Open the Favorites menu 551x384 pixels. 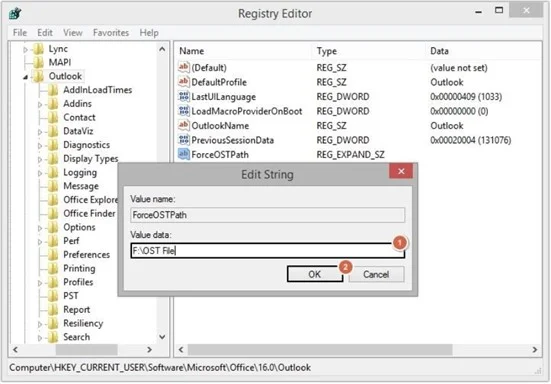[111, 33]
